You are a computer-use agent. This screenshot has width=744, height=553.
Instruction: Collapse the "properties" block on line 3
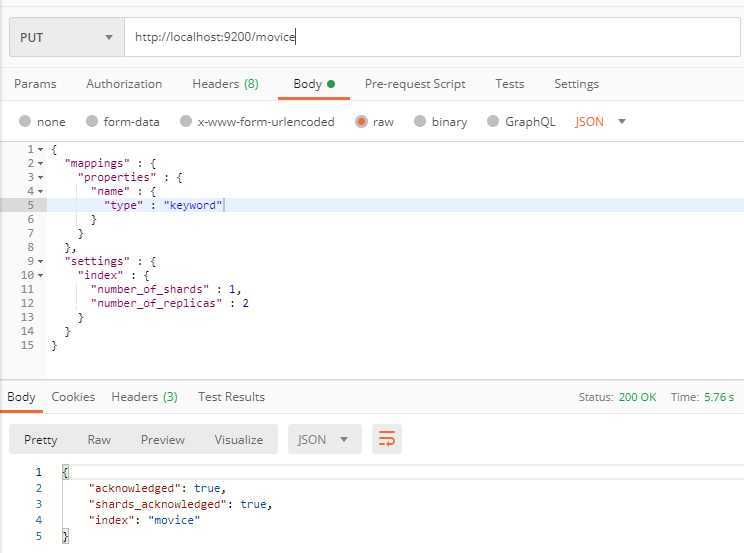tap(41, 178)
